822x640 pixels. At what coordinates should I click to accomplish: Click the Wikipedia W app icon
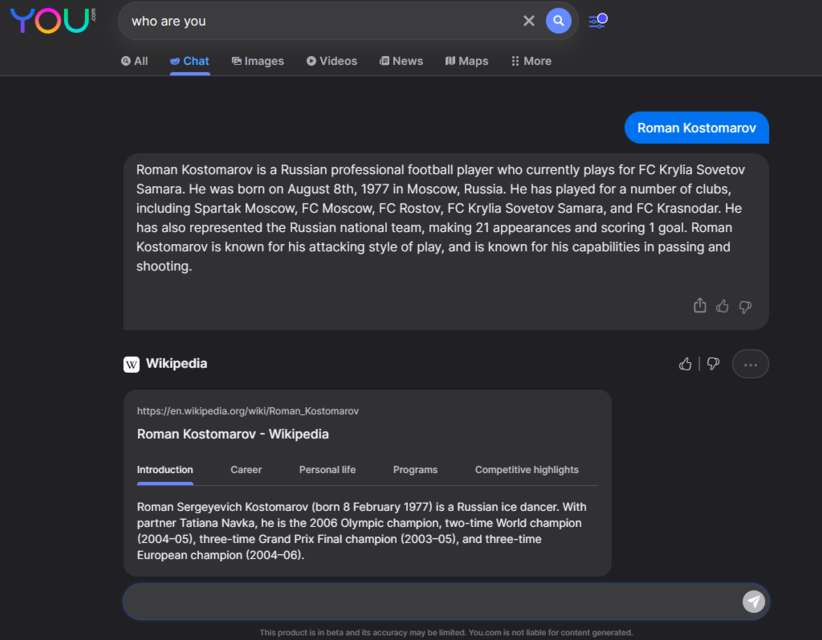(131, 364)
